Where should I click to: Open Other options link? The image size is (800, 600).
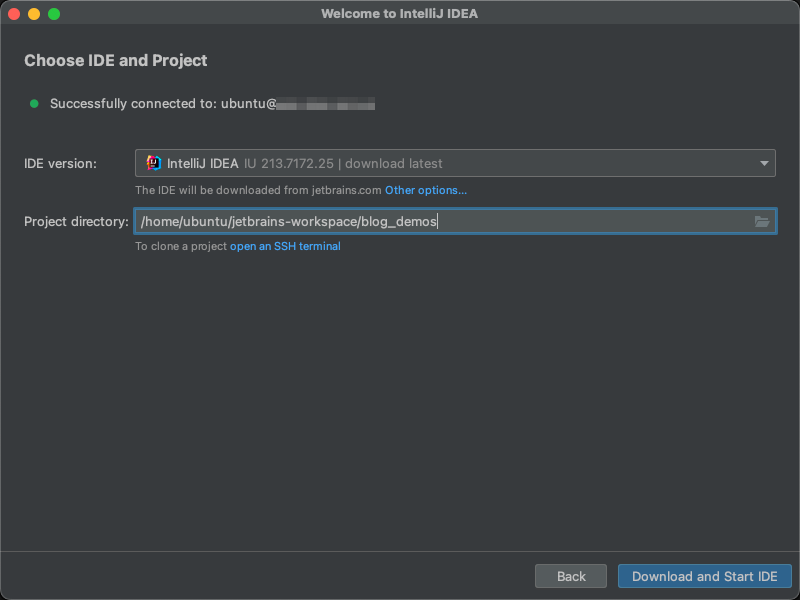426,190
